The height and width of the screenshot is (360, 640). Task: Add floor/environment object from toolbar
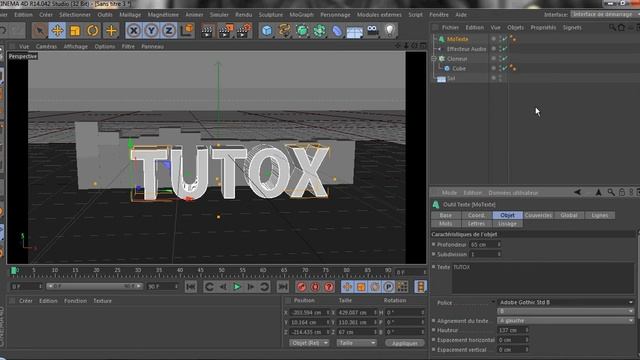tap(355, 31)
